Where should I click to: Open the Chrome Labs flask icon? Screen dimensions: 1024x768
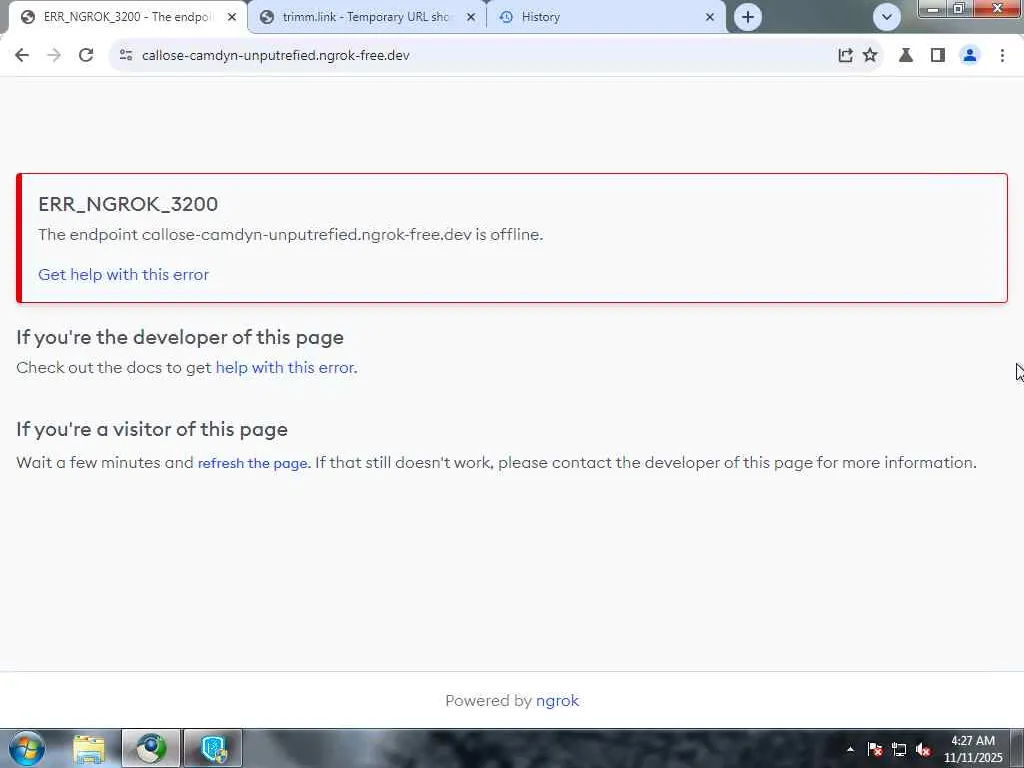coord(906,55)
